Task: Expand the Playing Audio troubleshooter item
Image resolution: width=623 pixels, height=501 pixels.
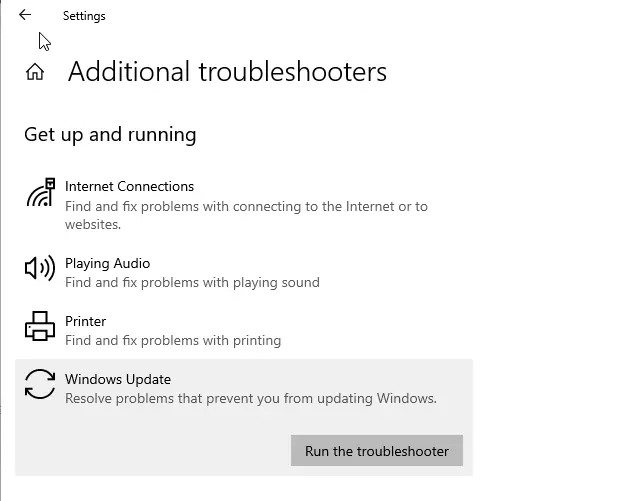Action: [107, 264]
